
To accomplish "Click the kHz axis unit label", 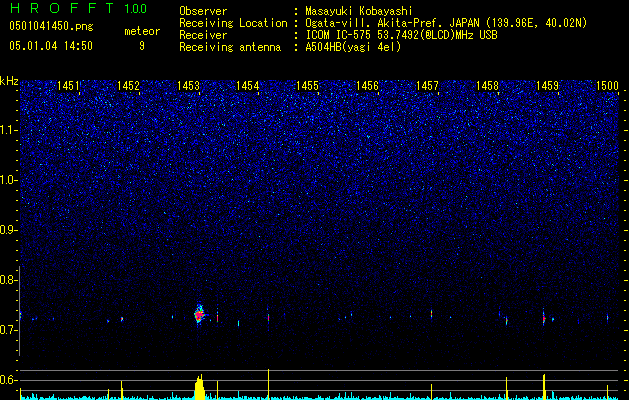I will coord(9,81).
